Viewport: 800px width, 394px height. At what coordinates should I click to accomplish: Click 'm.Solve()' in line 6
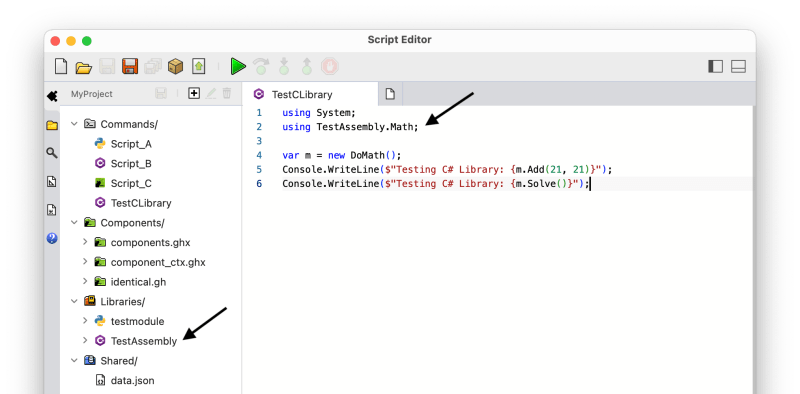[x=541, y=184]
